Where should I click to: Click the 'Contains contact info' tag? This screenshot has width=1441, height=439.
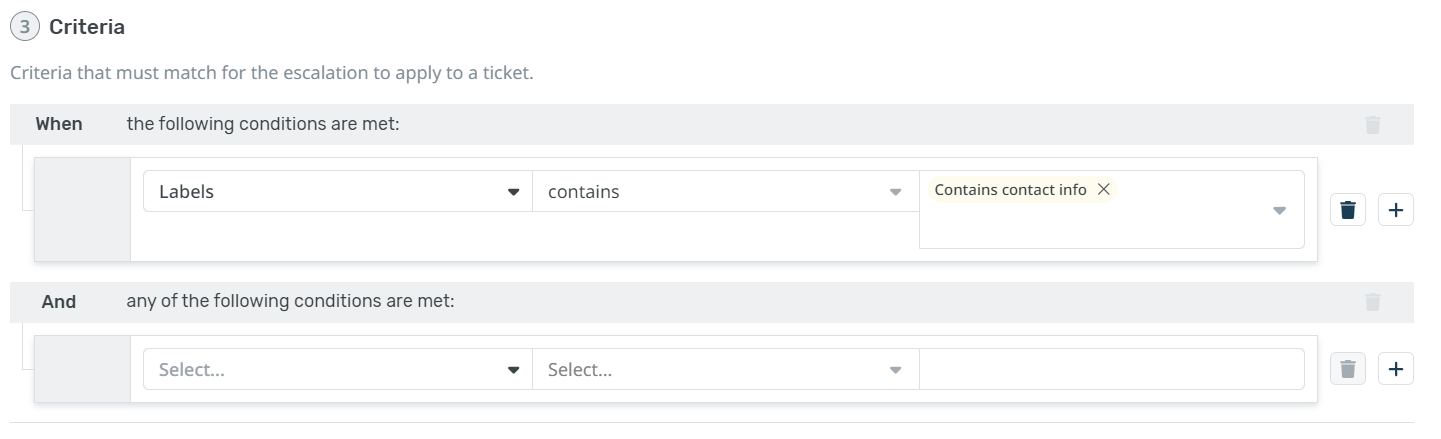(x=1010, y=189)
